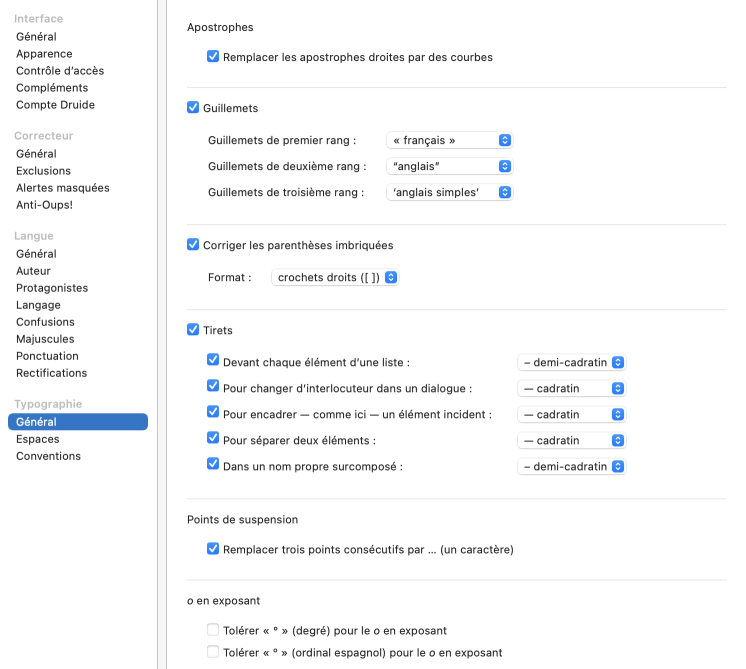Screen dimensions: 746x669
Task: Enable ordinal espagnol tolerance checkbox
Action: (x=213, y=652)
